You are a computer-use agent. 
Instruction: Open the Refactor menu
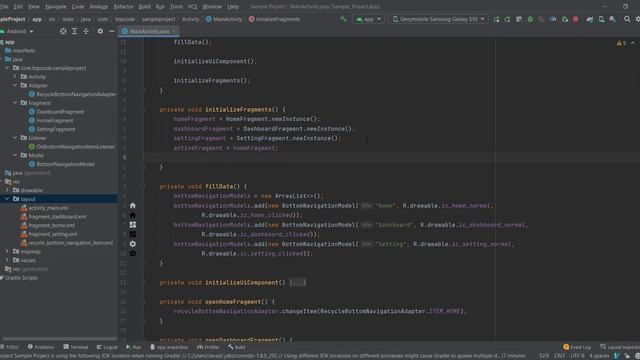pos(123,7)
